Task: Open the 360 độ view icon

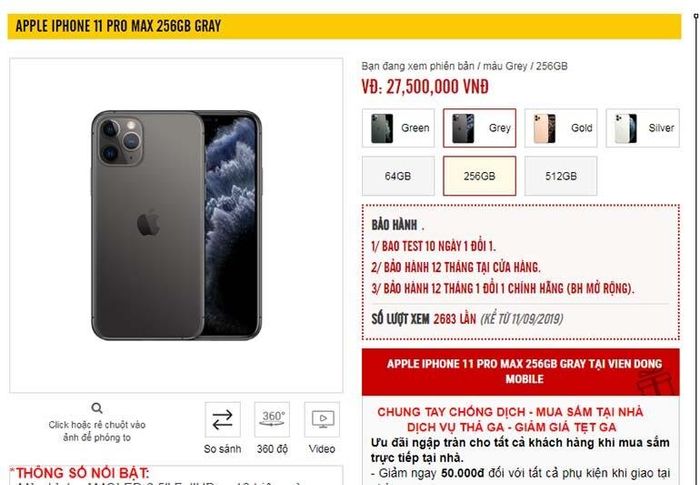Action: coord(272,419)
